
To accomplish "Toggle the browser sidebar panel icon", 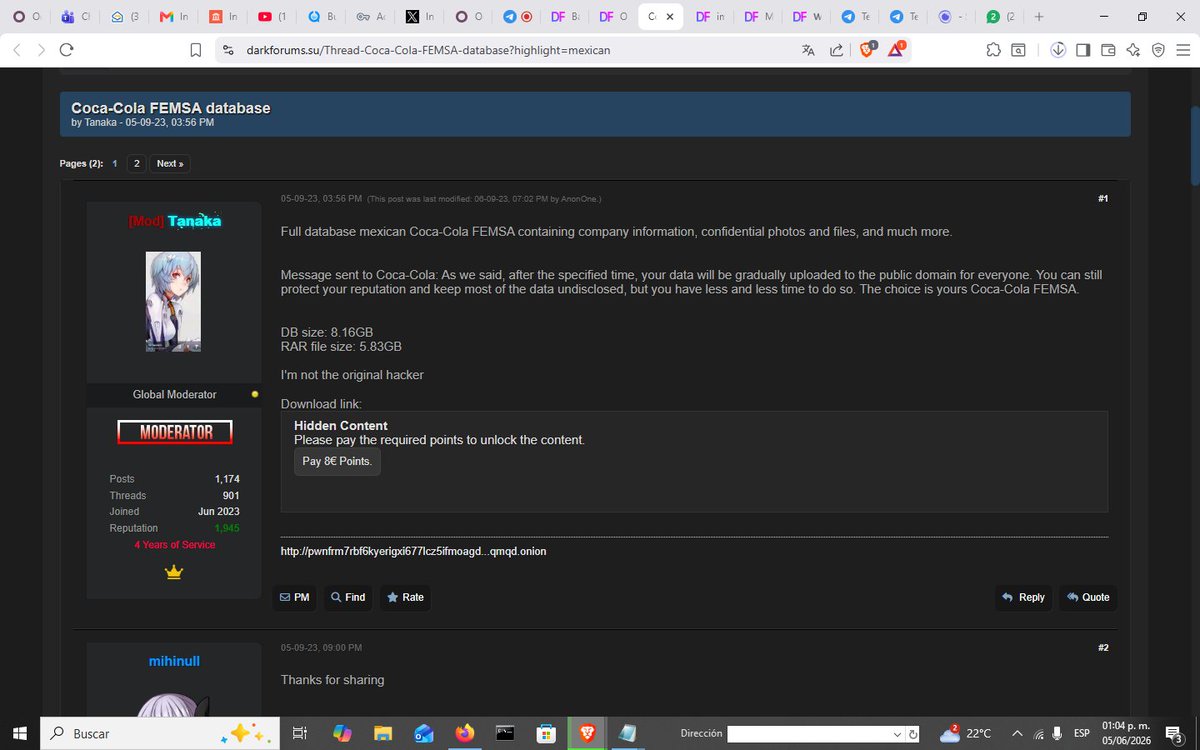I will click(1082, 50).
